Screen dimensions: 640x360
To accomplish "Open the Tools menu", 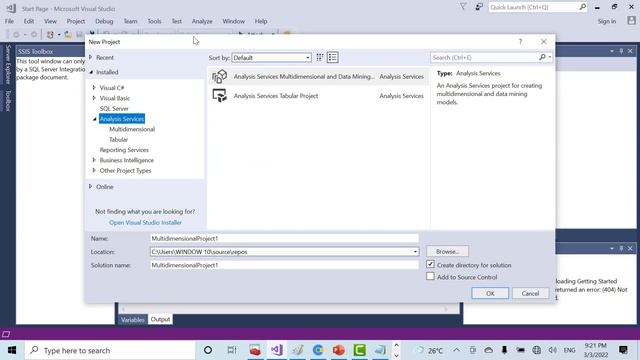I will 154,21.
